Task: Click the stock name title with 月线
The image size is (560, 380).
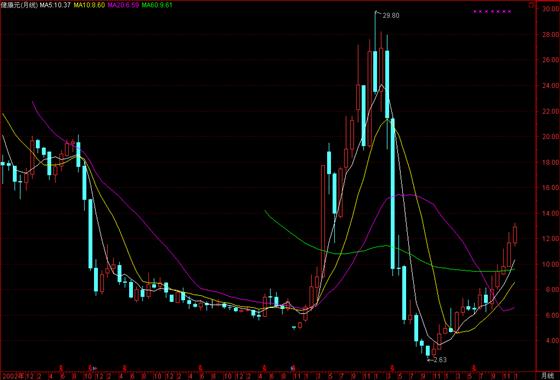Action: click(19, 5)
